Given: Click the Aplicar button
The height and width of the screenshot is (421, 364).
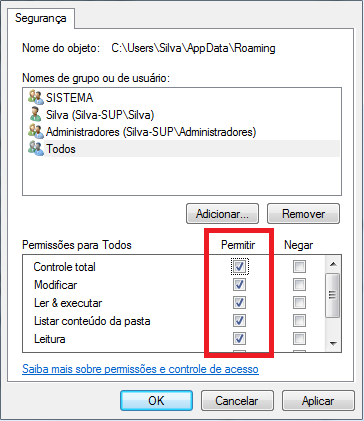Looking at the screenshot, I should 318,401.
